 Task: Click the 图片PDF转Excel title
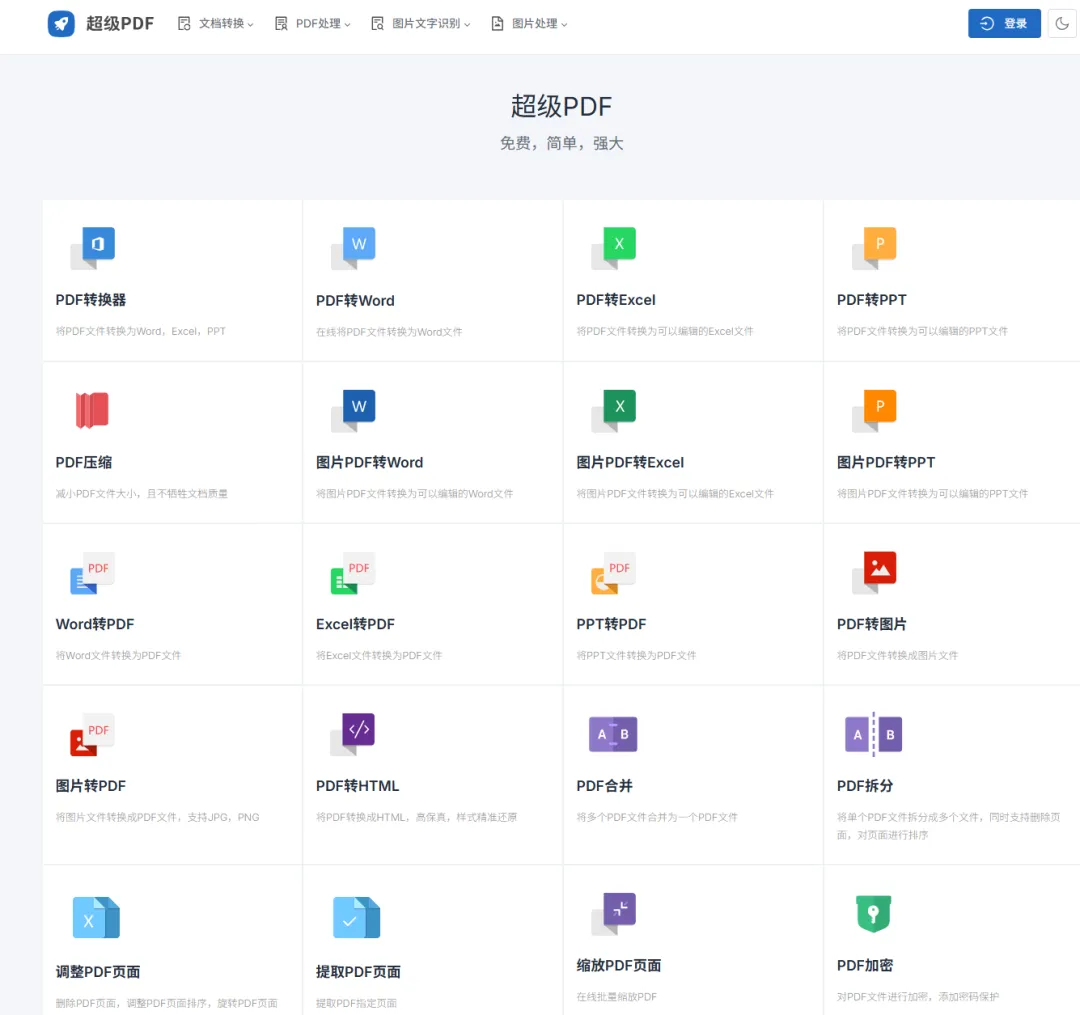630,462
